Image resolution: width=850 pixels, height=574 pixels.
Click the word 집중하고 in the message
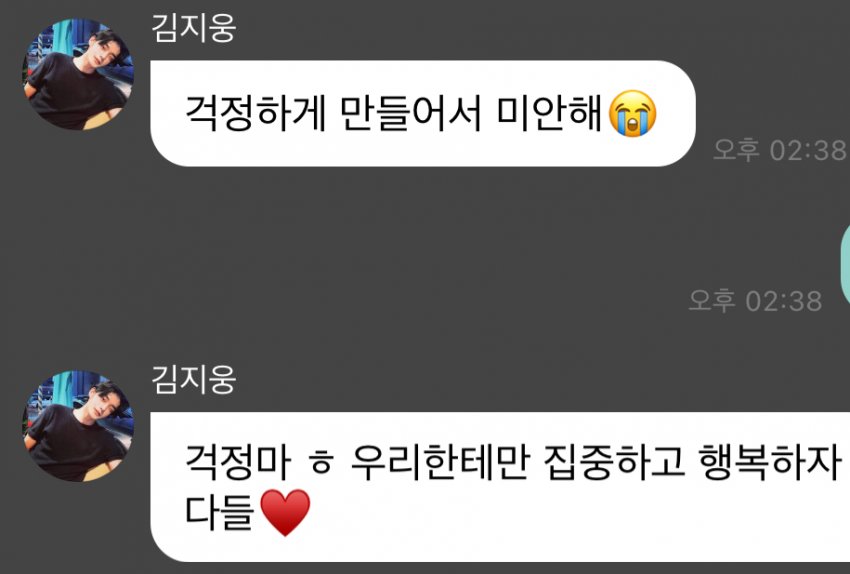tap(614, 463)
